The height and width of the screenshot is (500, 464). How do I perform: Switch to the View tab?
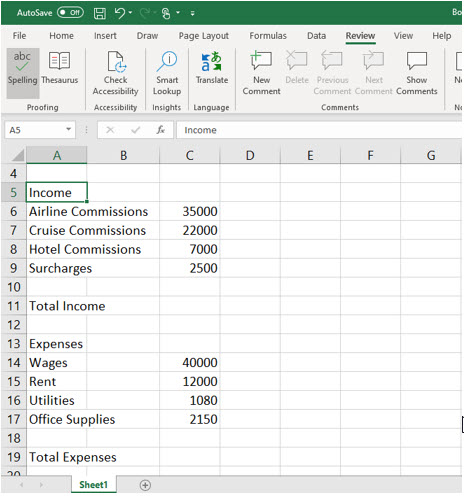coord(403,36)
